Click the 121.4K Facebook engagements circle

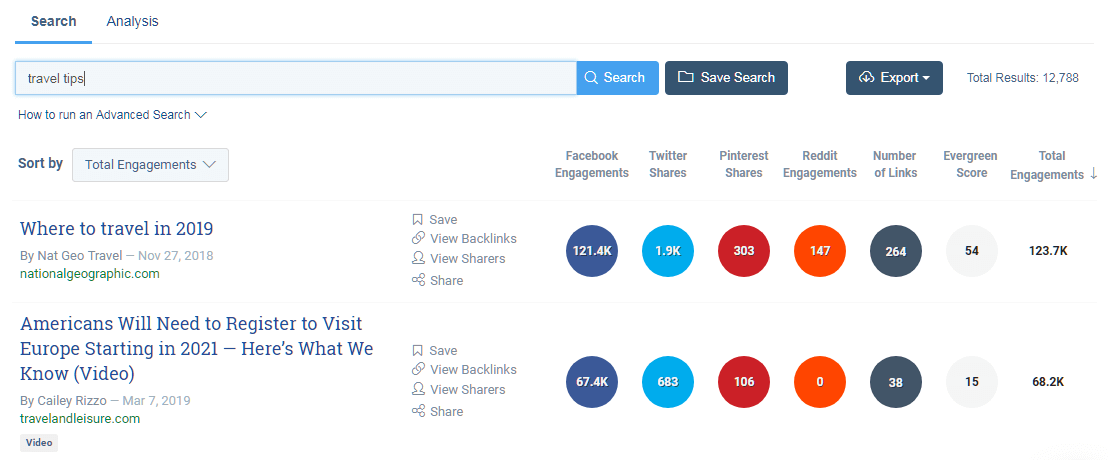(592, 251)
